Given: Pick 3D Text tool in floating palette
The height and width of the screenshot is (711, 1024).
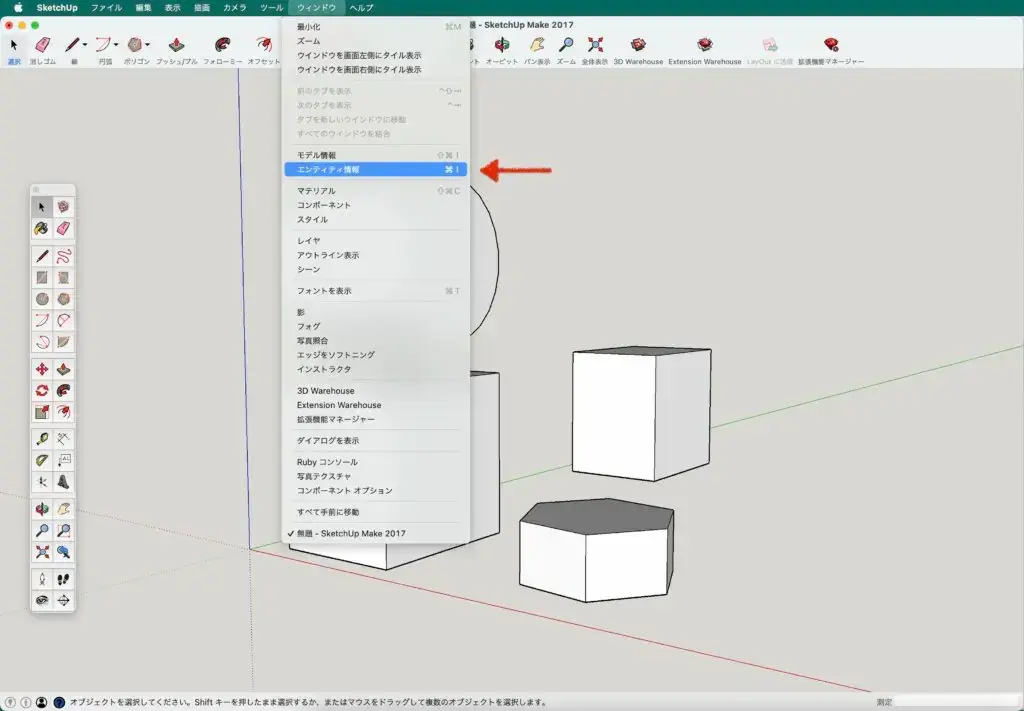Looking at the screenshot, I should (x=63, y=482).
